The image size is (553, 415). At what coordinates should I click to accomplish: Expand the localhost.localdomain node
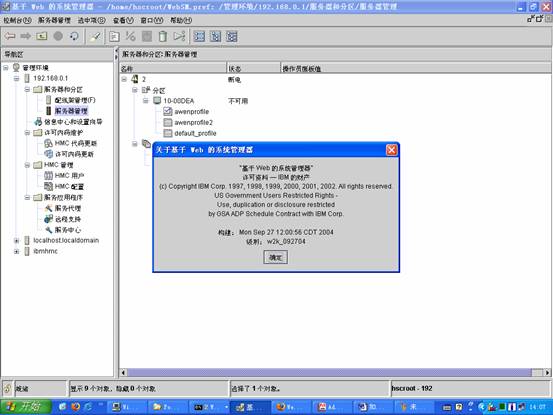click(17, 240)
